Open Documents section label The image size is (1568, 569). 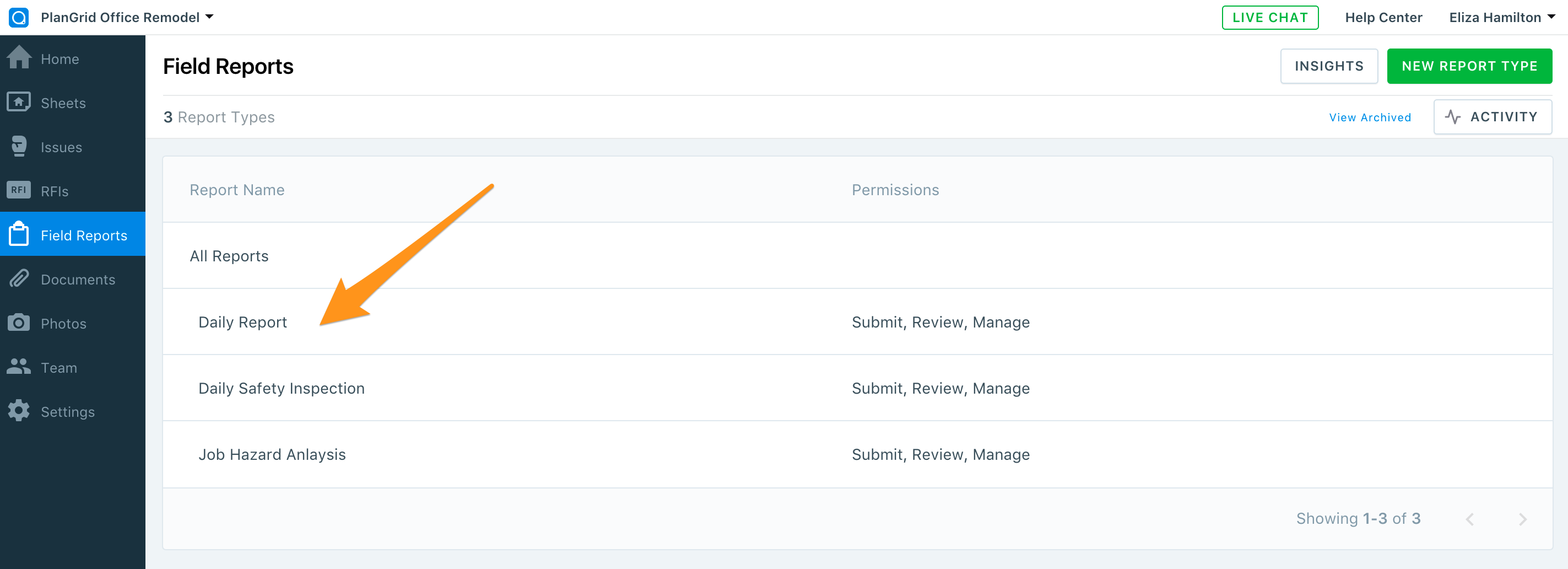78,280
